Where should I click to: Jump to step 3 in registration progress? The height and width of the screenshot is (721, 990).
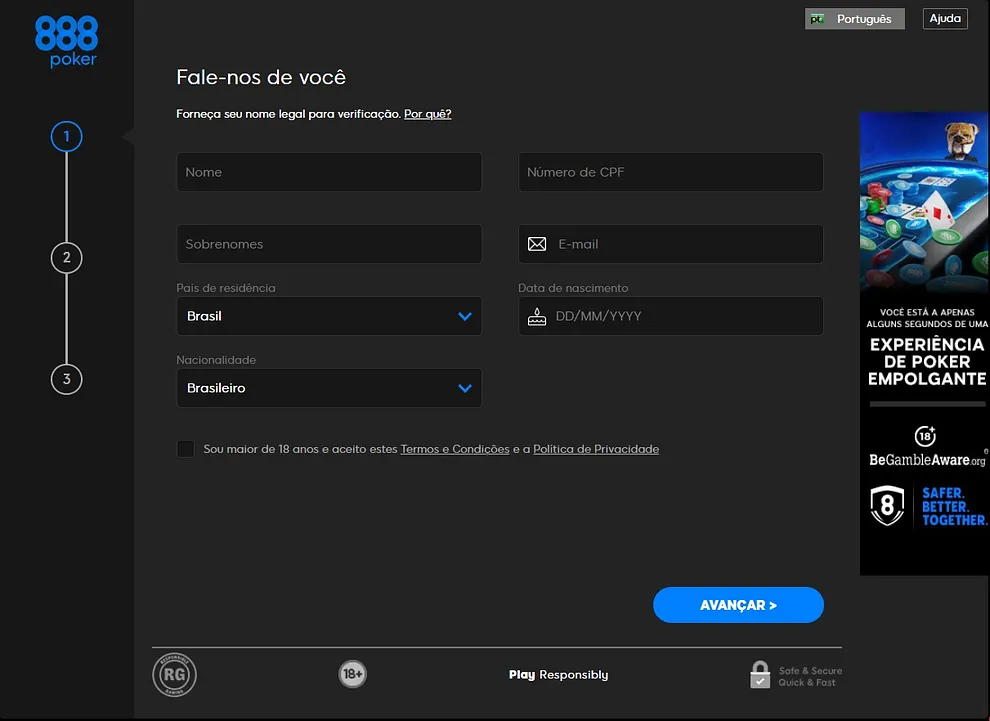[66, 379]
